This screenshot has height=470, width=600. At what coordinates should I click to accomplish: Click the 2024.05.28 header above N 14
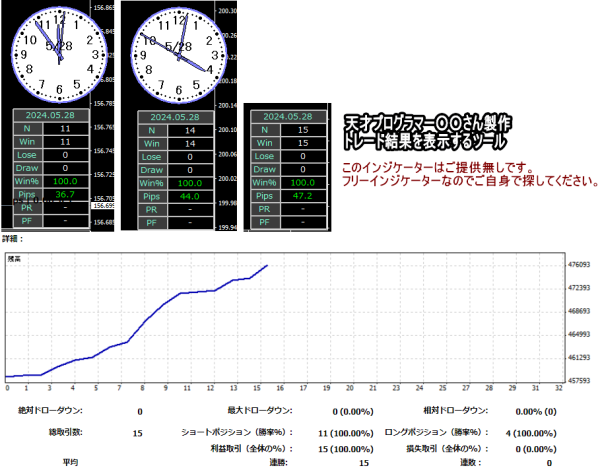[175, 117]
